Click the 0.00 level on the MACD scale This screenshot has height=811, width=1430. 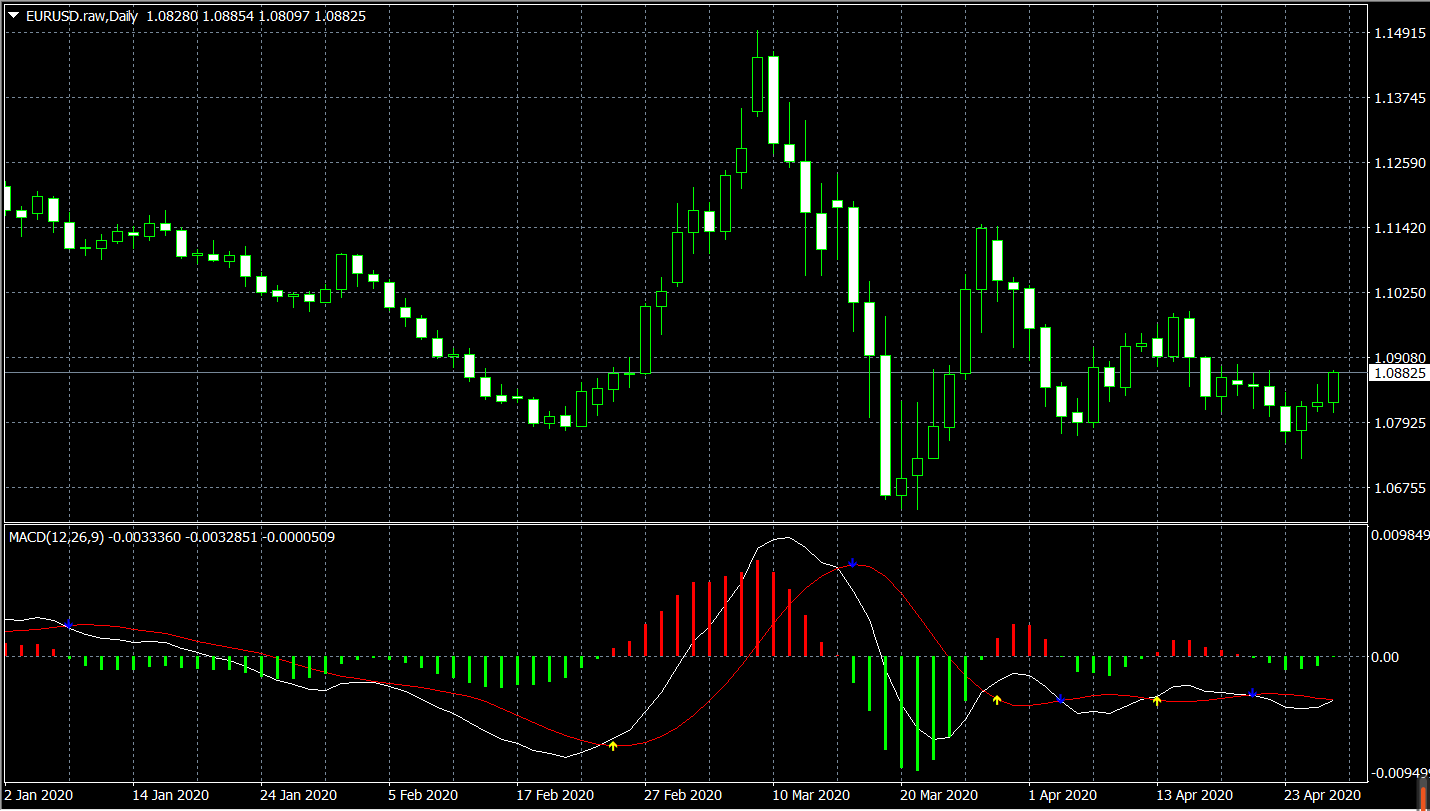tap(1385, 657)
